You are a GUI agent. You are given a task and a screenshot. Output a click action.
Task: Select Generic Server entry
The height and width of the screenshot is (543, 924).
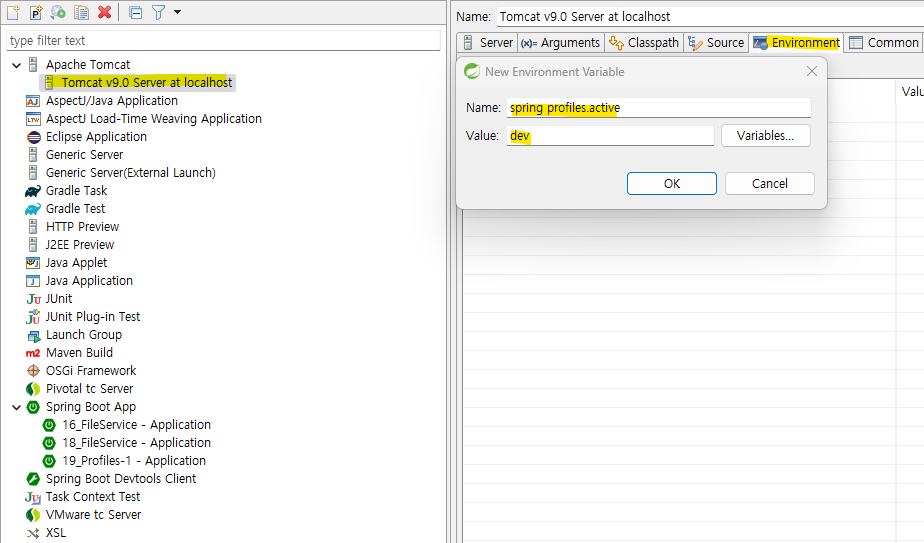pos(84,154)
